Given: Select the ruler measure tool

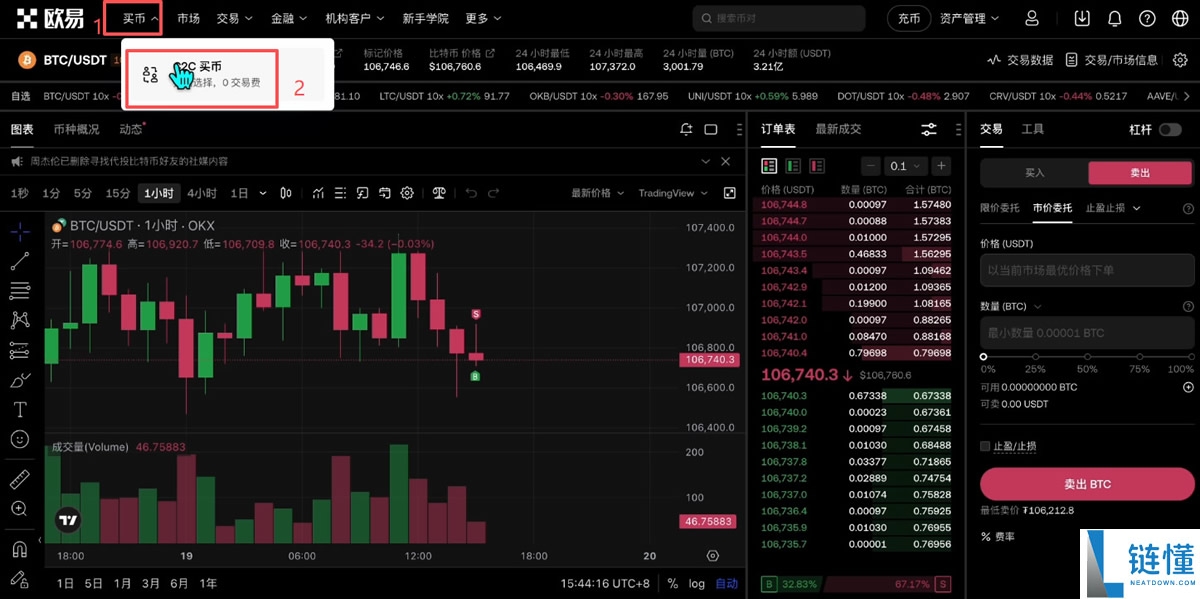Looking at the screenshot, I should [x=20, y=479].
